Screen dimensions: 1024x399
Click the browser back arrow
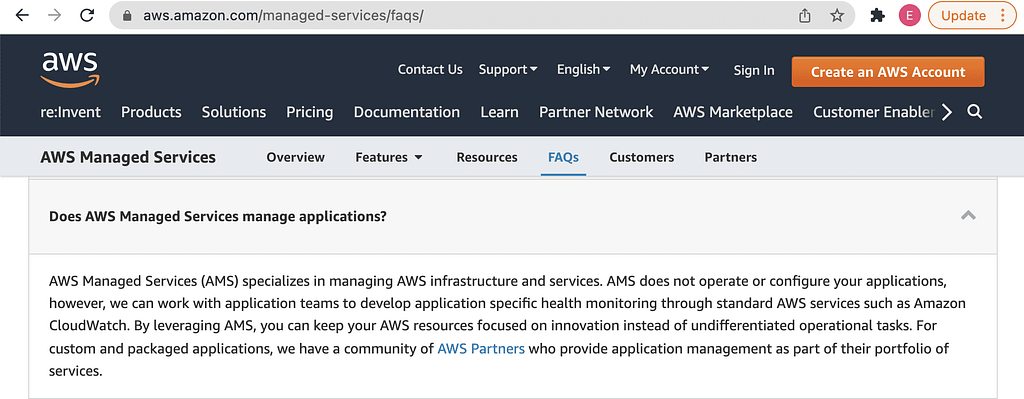click(22, 16)
